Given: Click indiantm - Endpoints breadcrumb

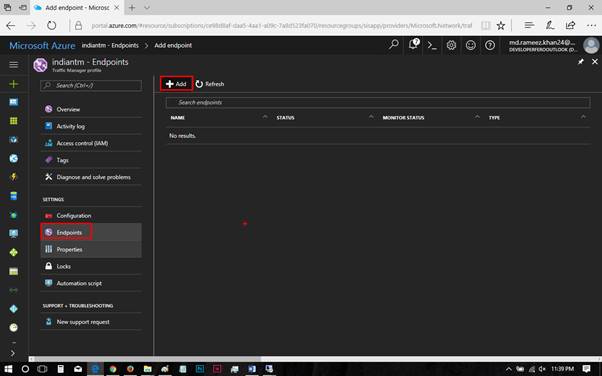Looking at the screenshot, I should pos(110,45).
